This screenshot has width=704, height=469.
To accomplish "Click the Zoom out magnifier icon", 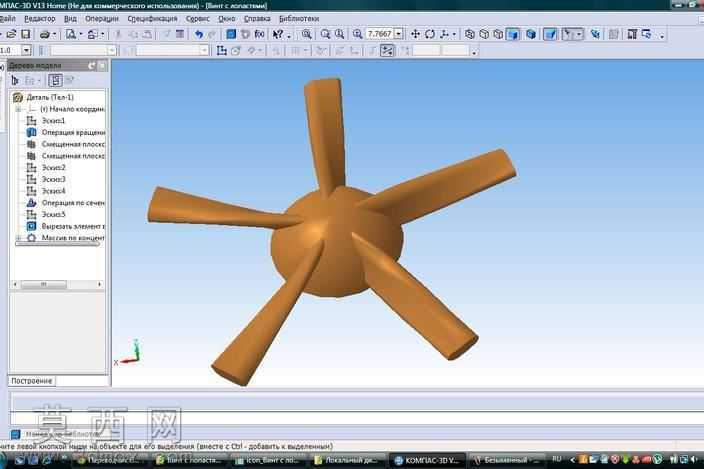I will coord(340,34).
